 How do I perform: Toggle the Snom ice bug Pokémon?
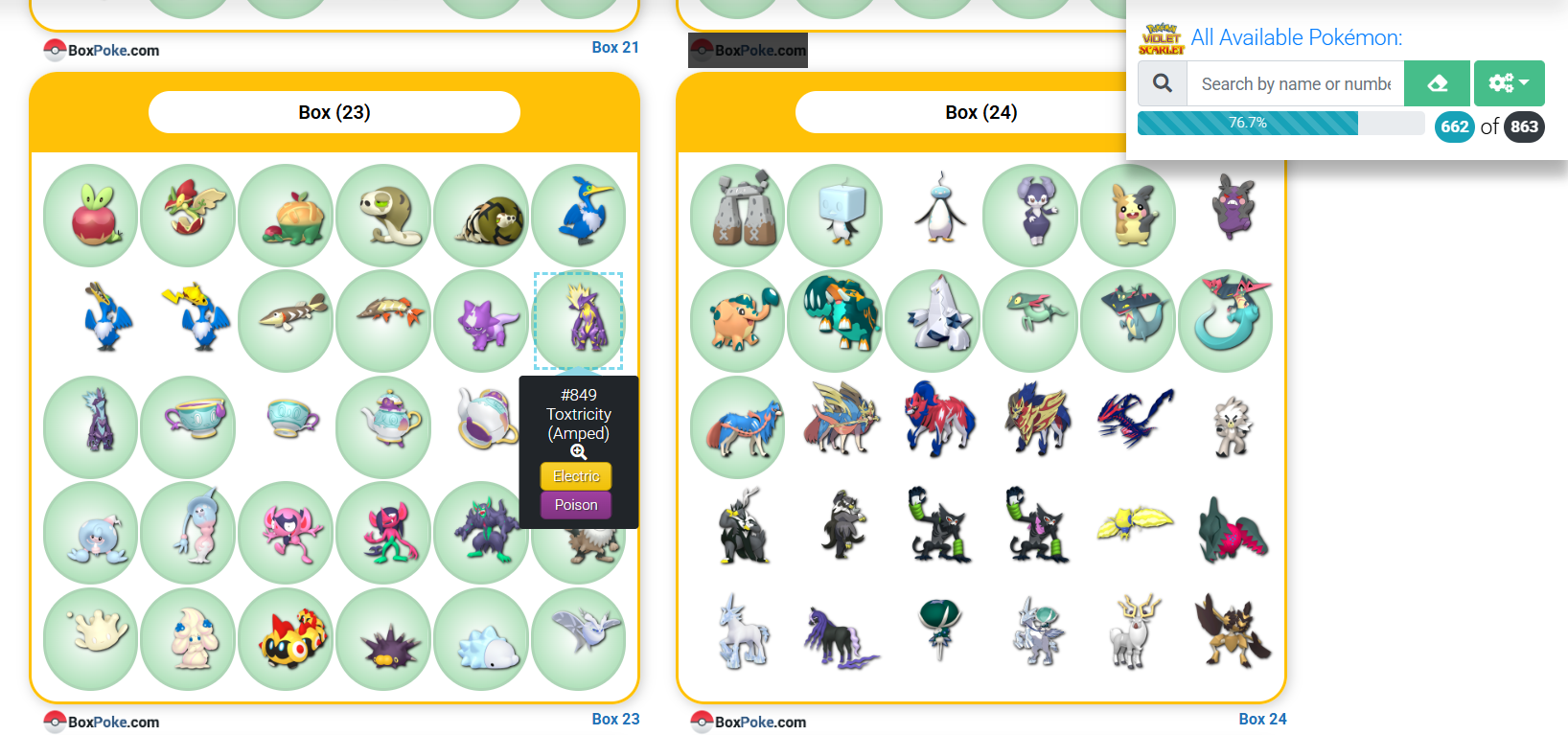click(x=482, y=639)
